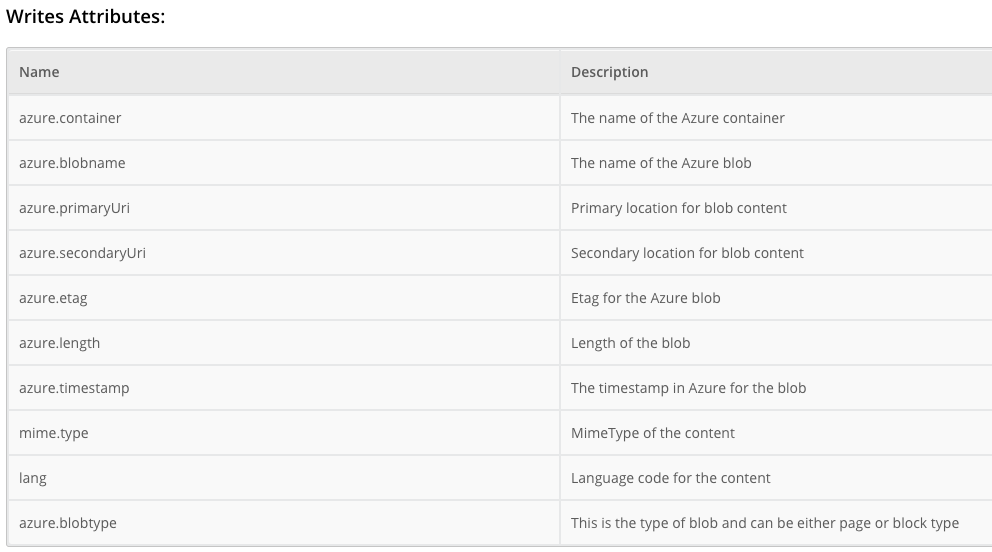Viewport: 992px width, 552px height.
Task: Click the "Language code for the content" description
Action: 670,478
